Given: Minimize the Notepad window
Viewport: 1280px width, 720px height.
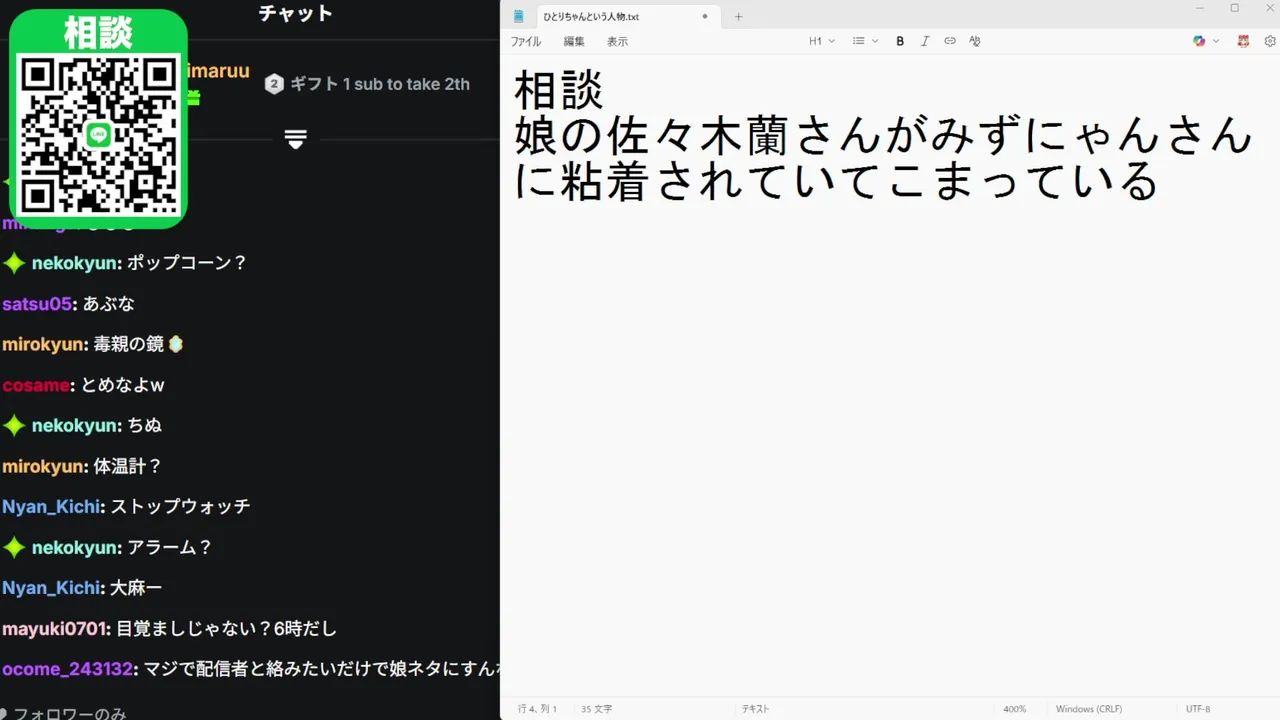Looking at the screenshot, I should 1200,8.
